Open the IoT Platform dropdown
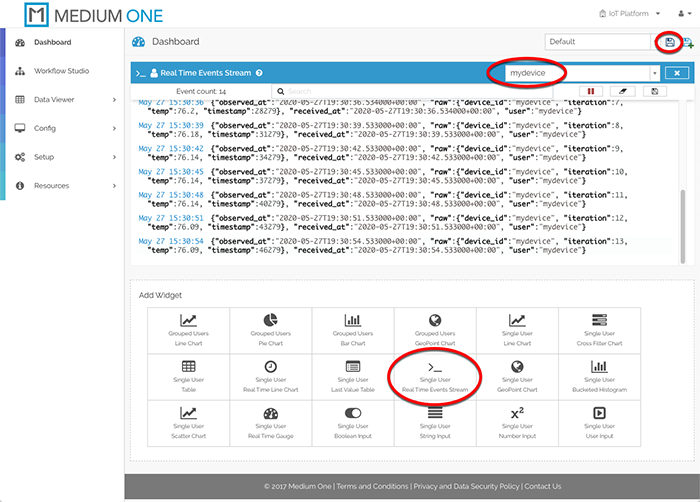700x502 pixels. point(626,13)
